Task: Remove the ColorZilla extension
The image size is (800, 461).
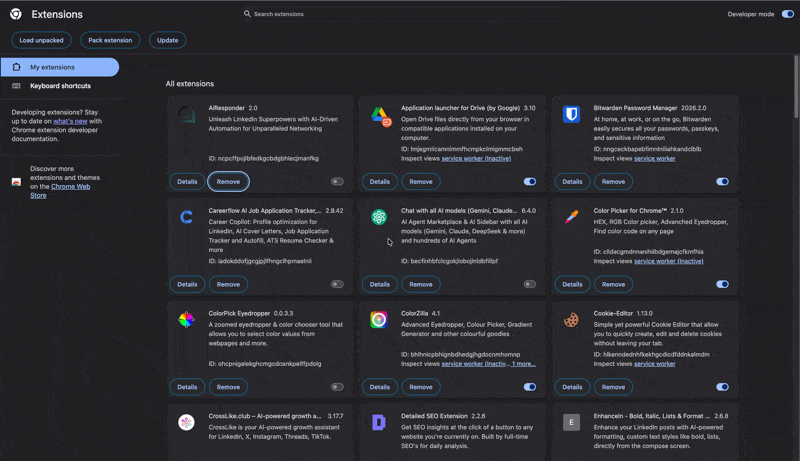Action: click(421, 387)
